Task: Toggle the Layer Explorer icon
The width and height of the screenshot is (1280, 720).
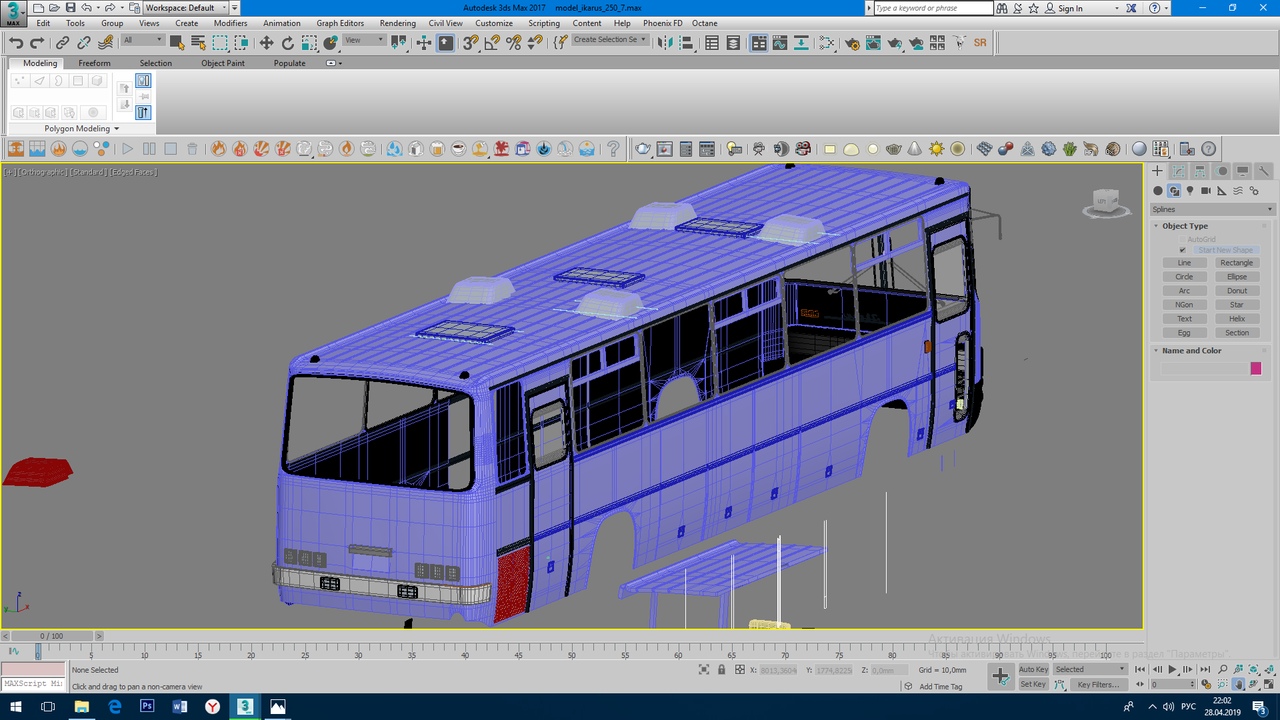Action: pyautogui.click(x=733, y=43)
